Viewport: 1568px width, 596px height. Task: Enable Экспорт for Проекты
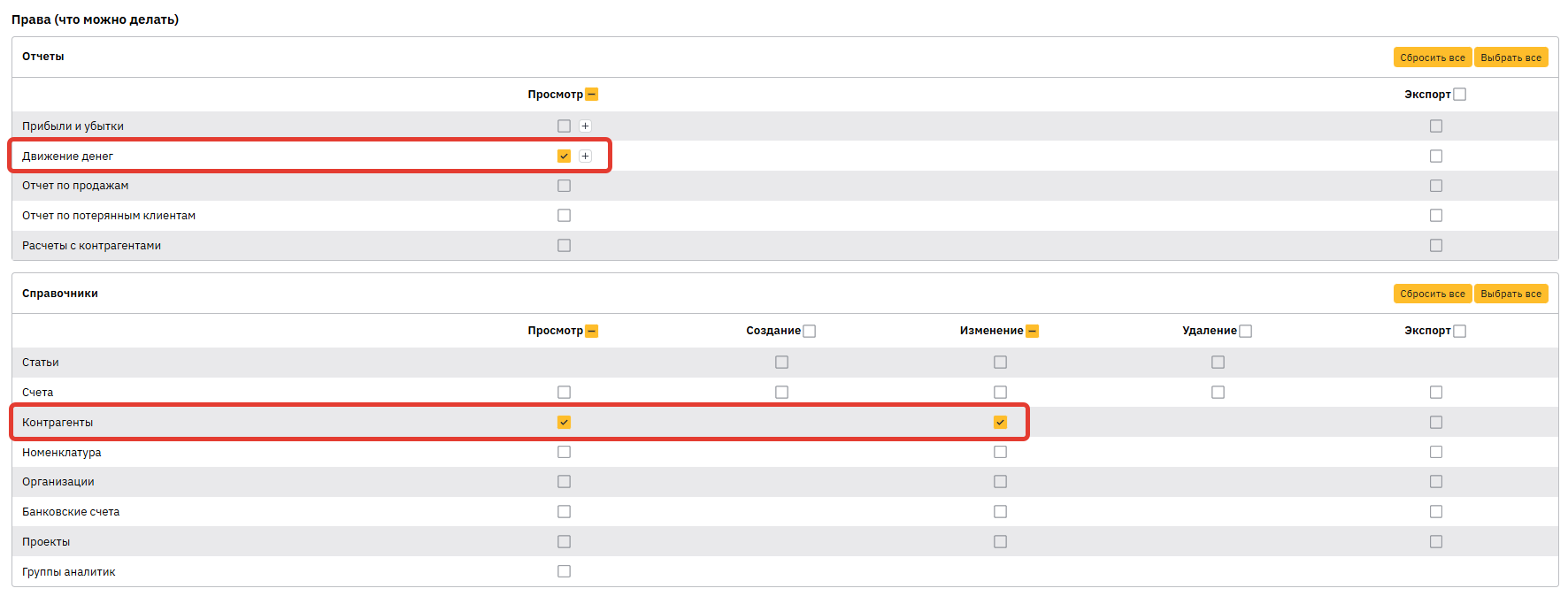tap(1435, 542)
